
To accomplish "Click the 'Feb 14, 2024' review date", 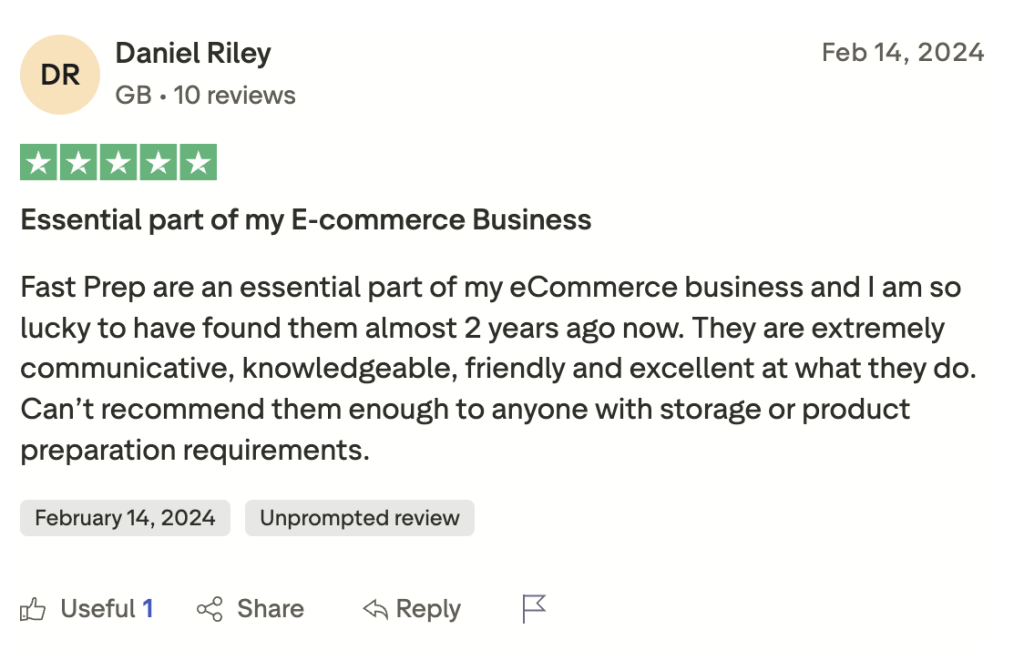I will 902,52.
